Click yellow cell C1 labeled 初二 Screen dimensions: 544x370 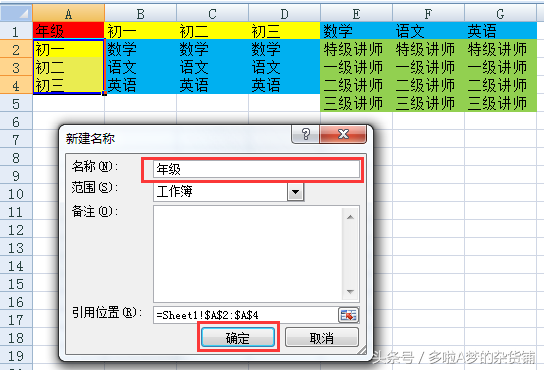click(x=212, y=31)
